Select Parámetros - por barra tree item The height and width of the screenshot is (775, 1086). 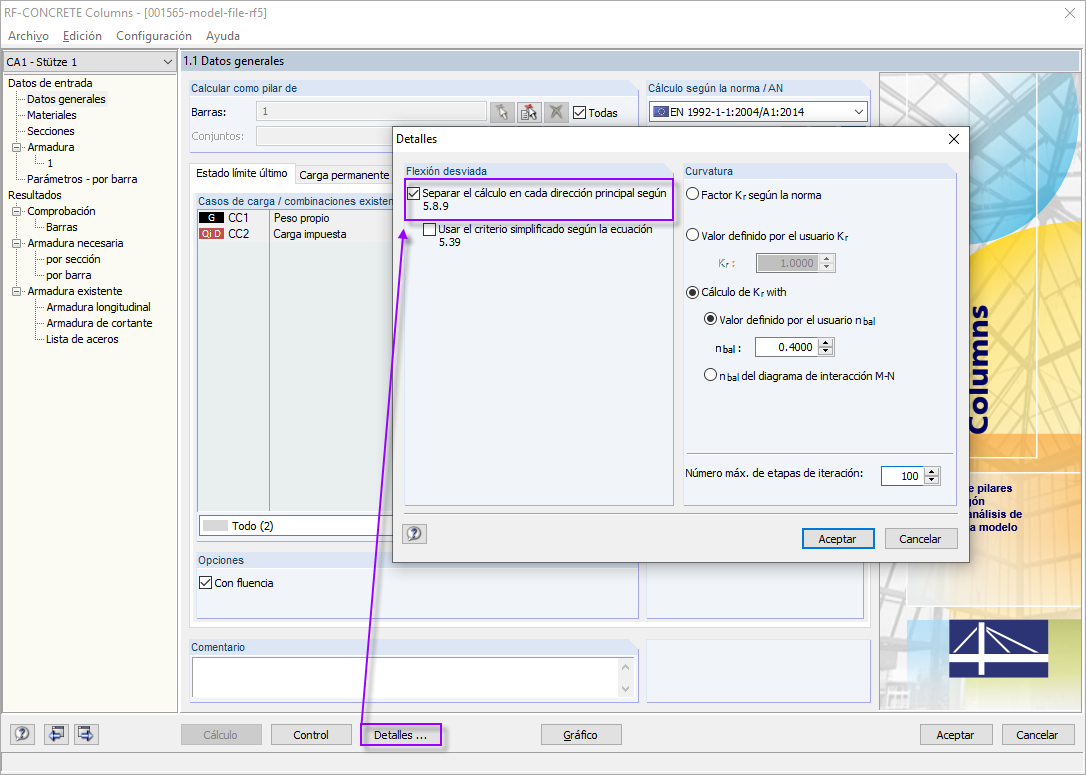[x=82, y=179]
